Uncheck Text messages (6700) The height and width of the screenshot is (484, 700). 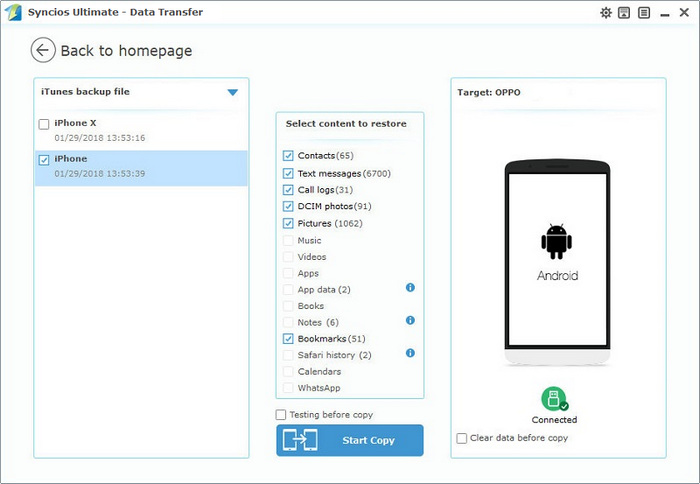point(288,173)
